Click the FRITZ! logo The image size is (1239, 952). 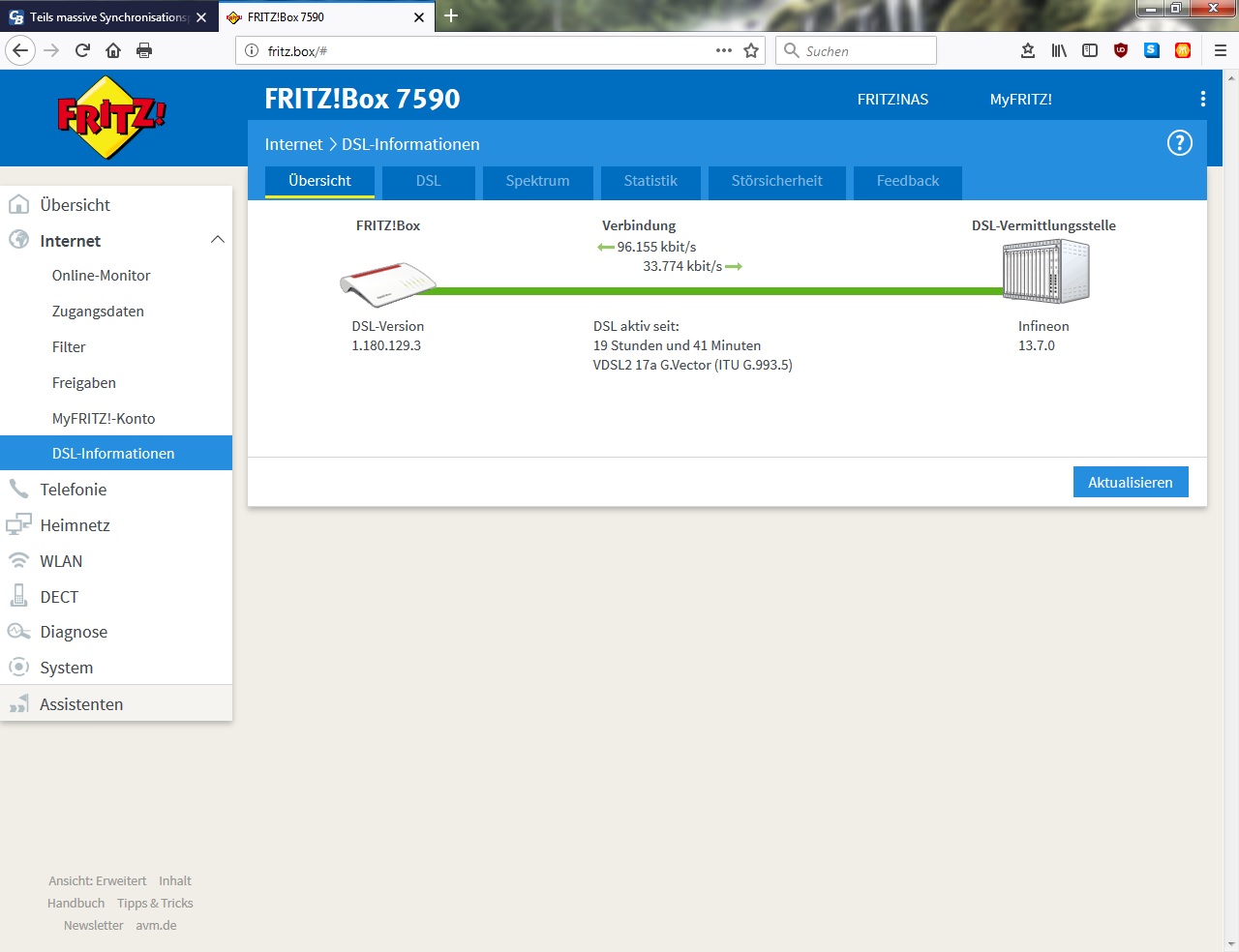tap(111, 117)
